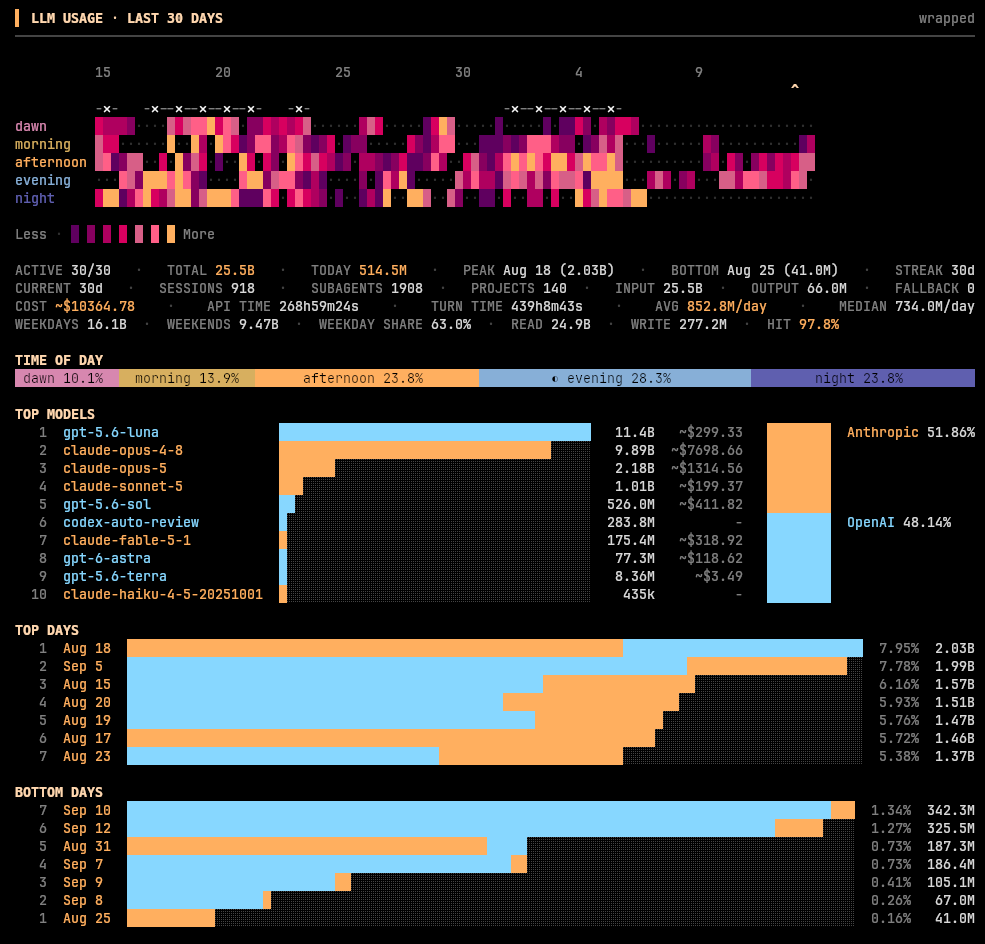Select the Aug 18 top day row
The width and height of the screenshot is (985, 944).
494,648
